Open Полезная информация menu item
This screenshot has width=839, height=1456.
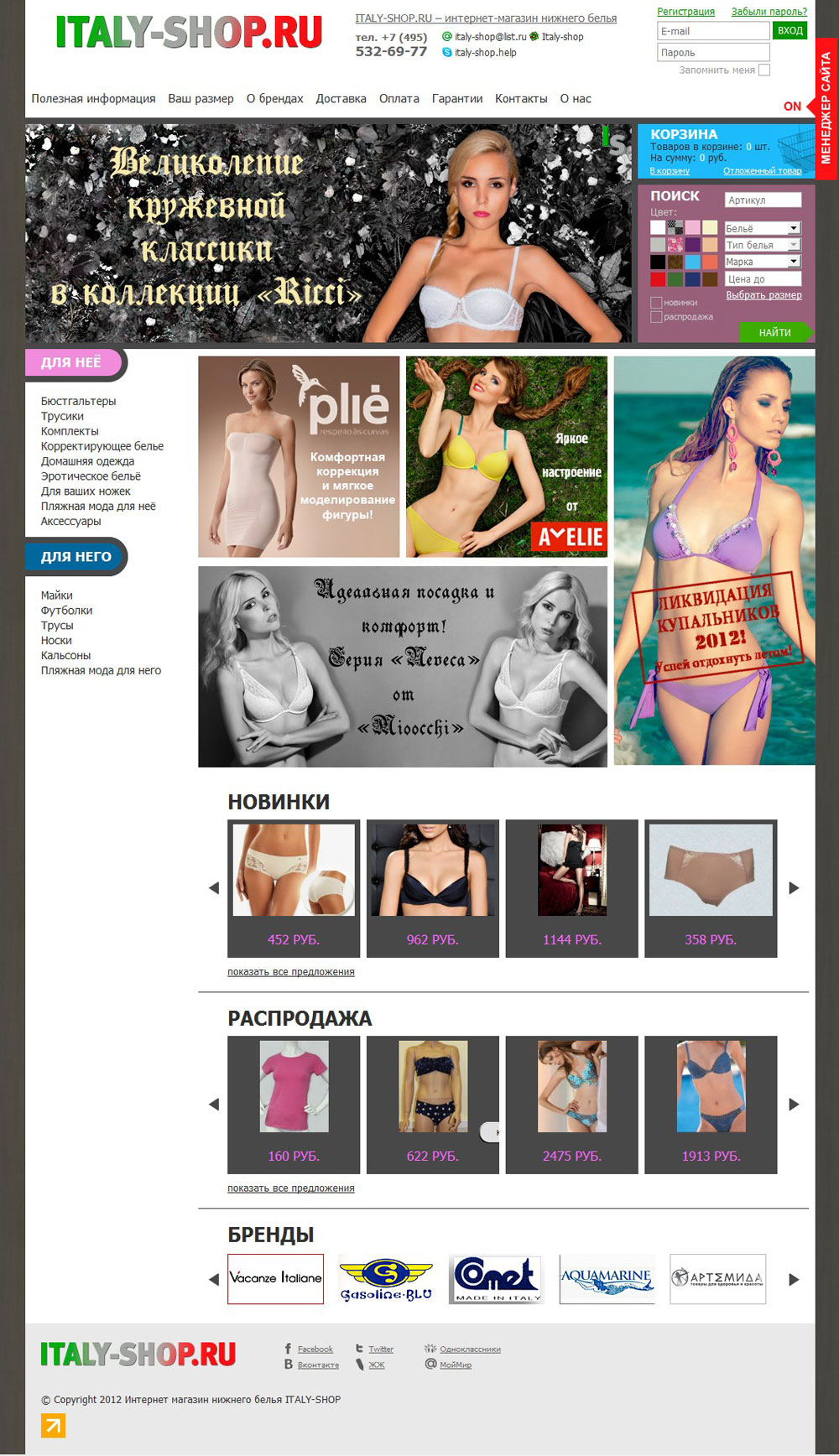point(94,99)
